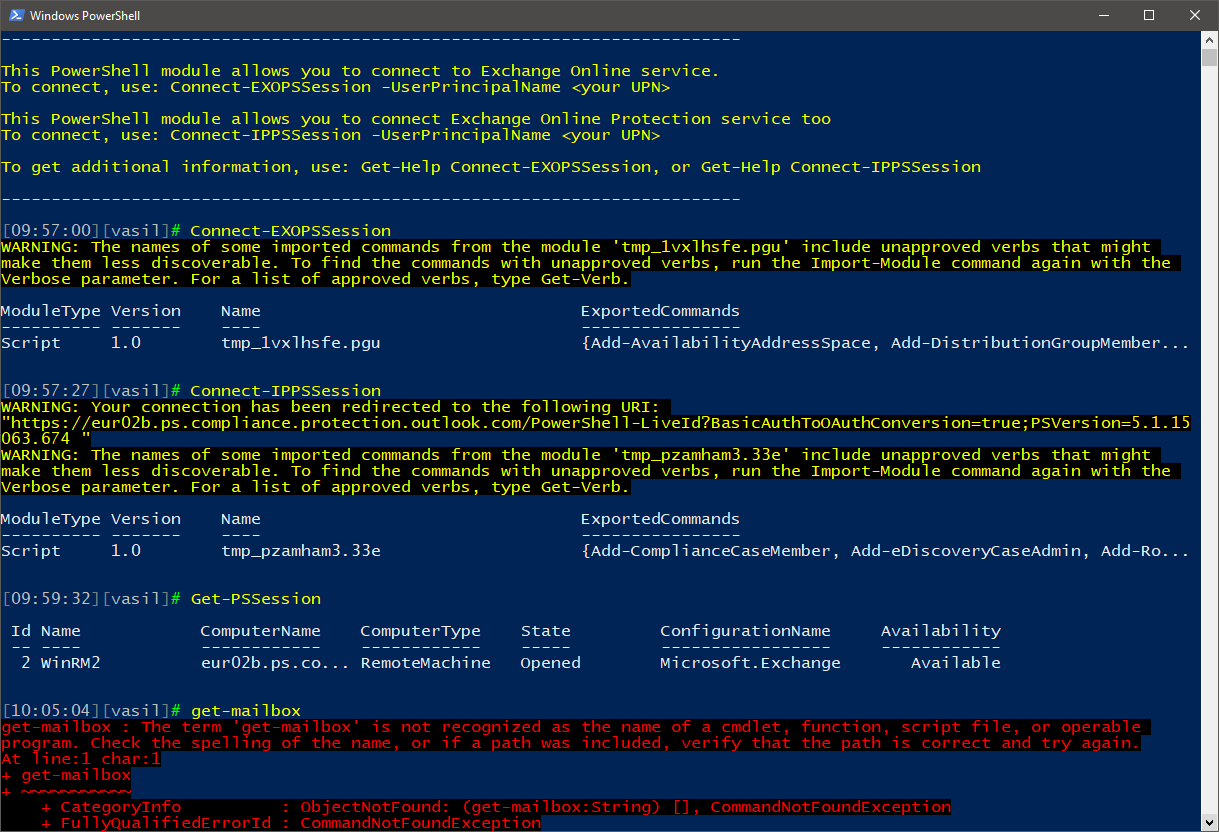The height and width of the screenshot is (832, 1219).
Task: Click the 'CategoryInfo' error line
Action: coord(495,807)
